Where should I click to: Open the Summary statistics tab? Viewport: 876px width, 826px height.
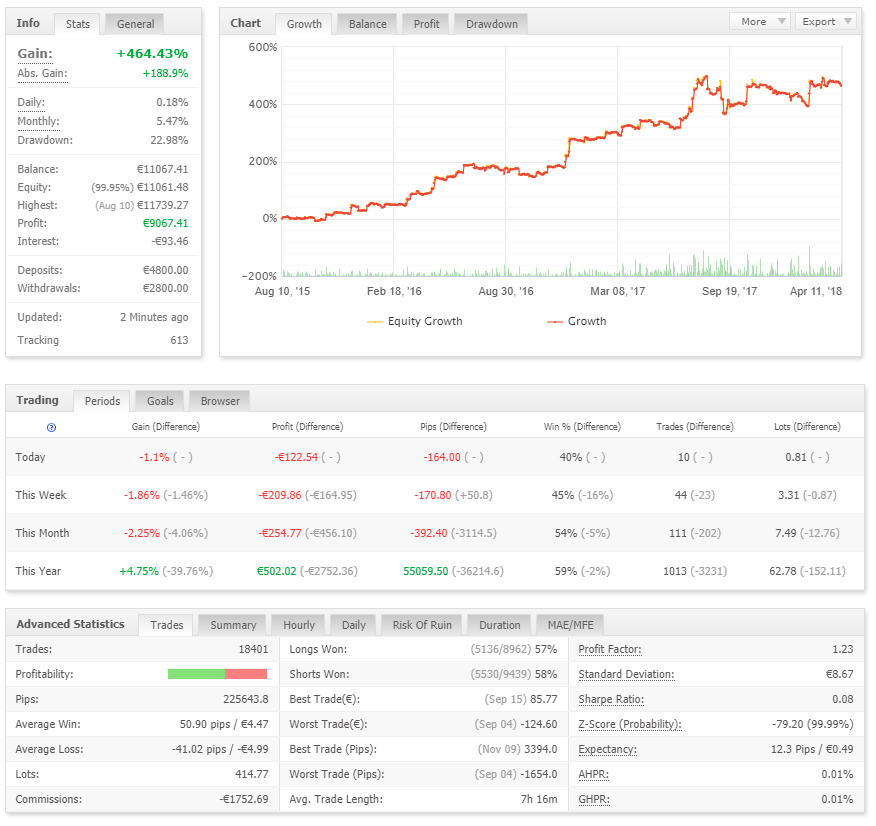[x=233, y=625]
